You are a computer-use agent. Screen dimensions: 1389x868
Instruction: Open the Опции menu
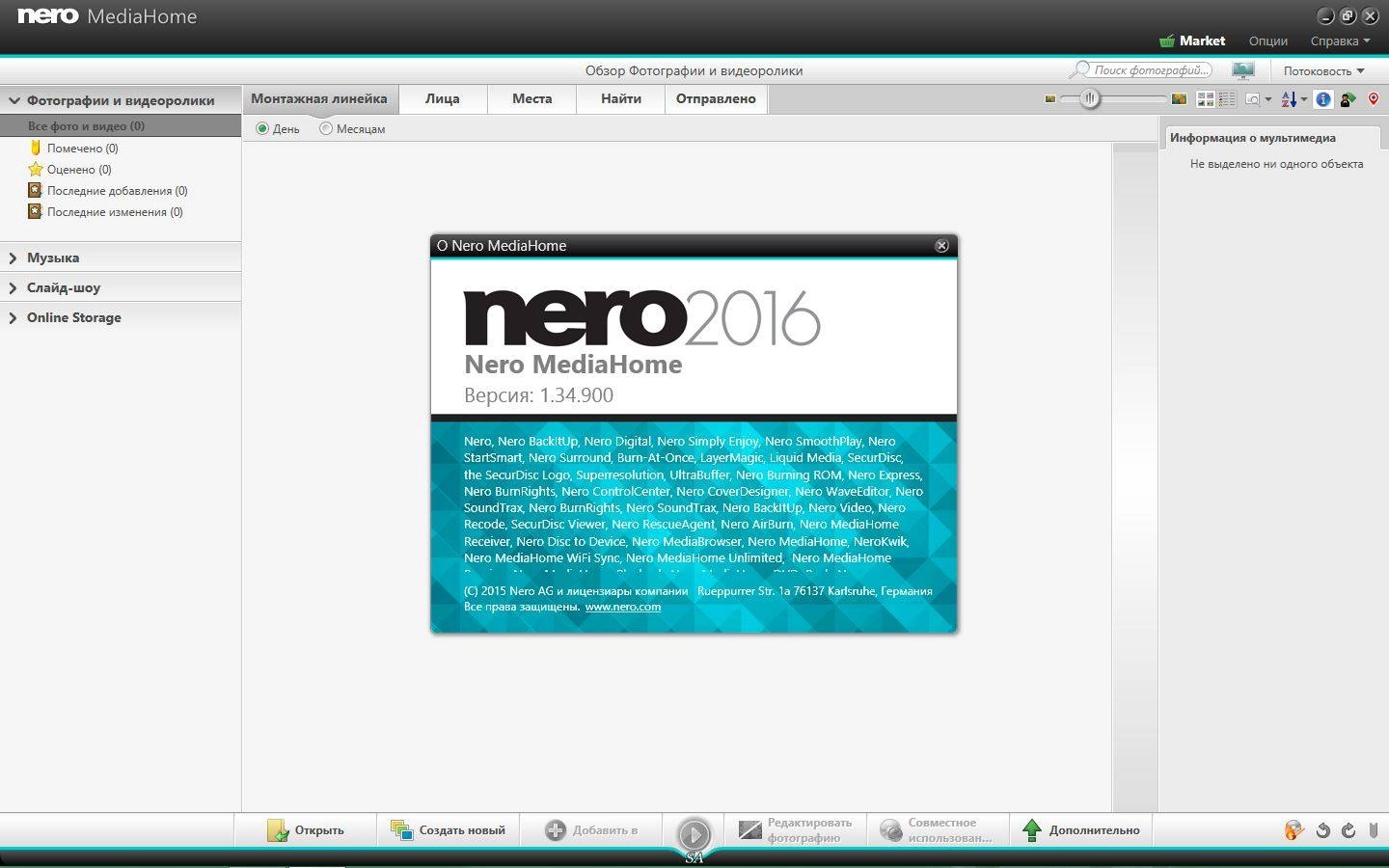click(1268, 41)
